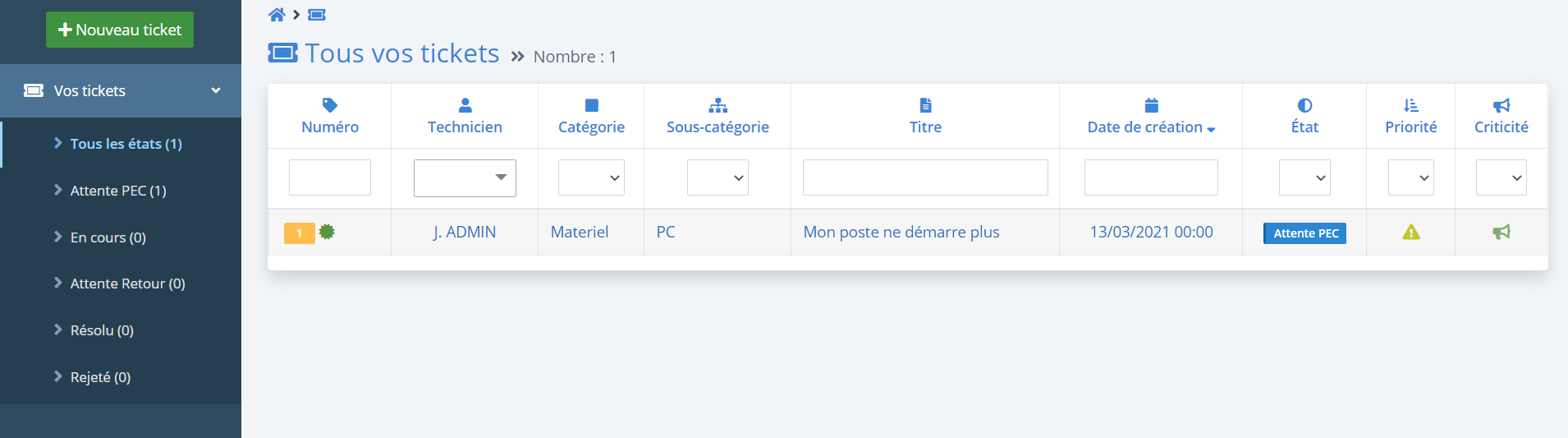Sort by Technicien person icon header

[465, 105]
